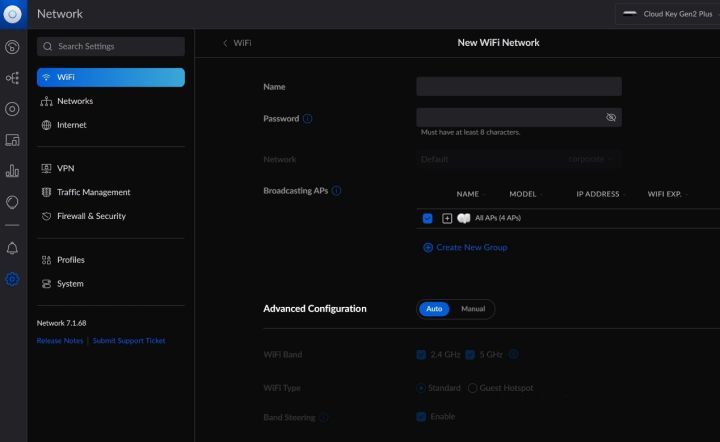Screen dimensions: 720x442
Task: Toggle Band Steering Enable checkbox
Action: [x=421, y=417]
